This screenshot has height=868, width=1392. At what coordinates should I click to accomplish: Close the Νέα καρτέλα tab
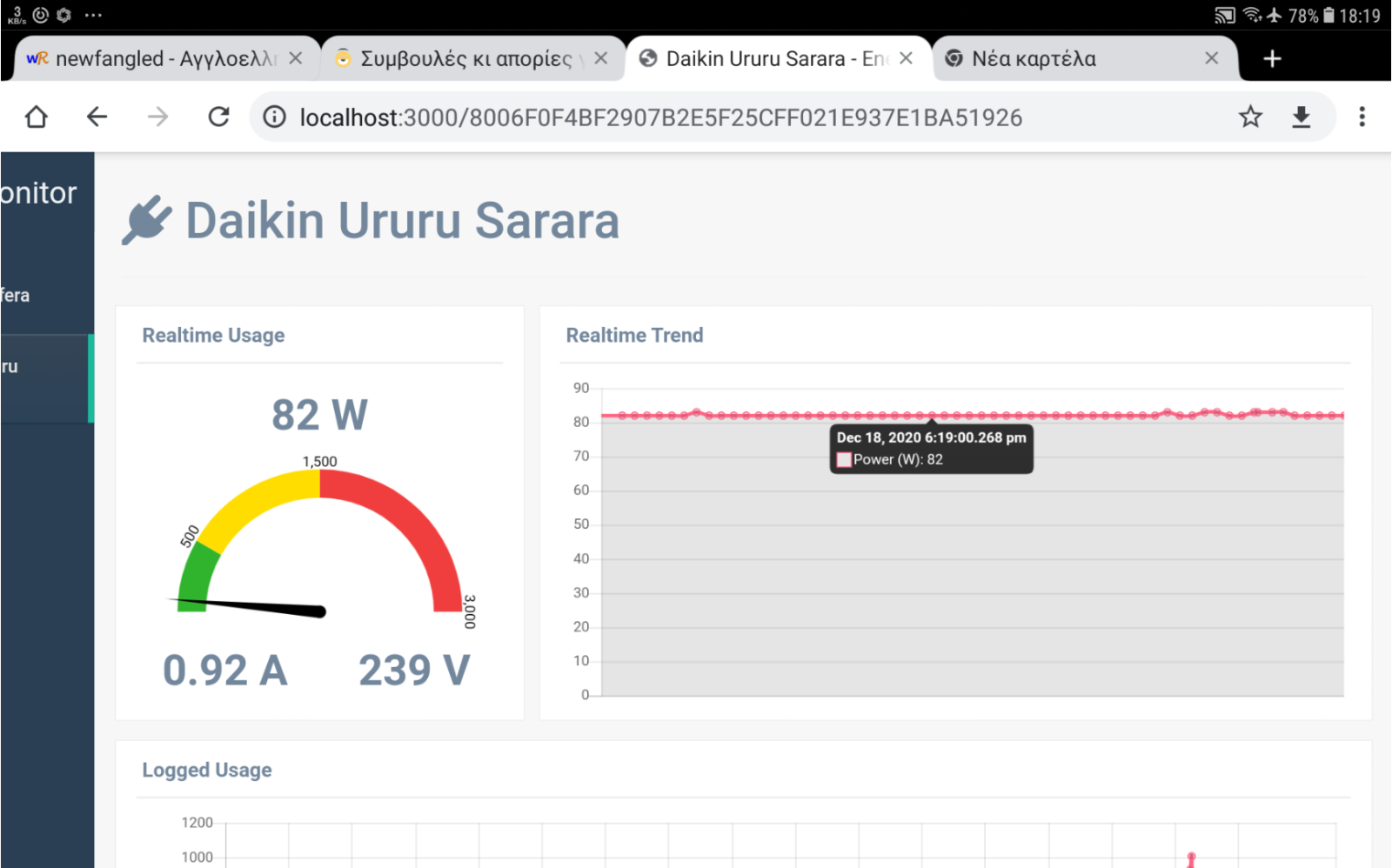click(1212, 58)
